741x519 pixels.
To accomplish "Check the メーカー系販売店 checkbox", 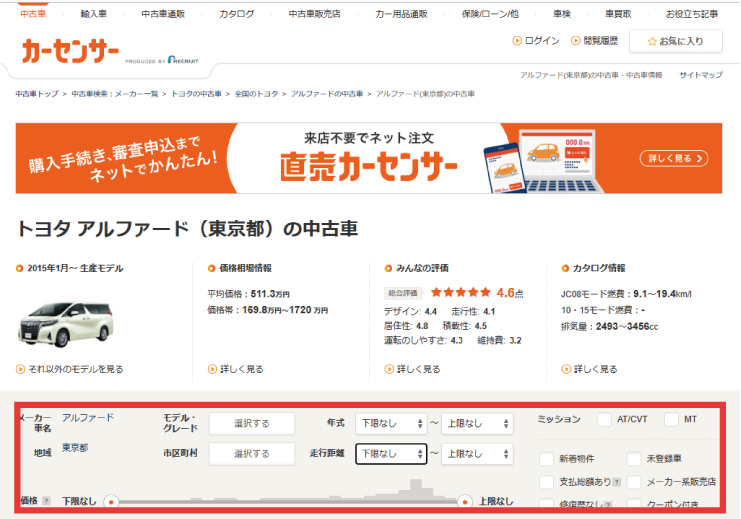I will tap(634, 482).
